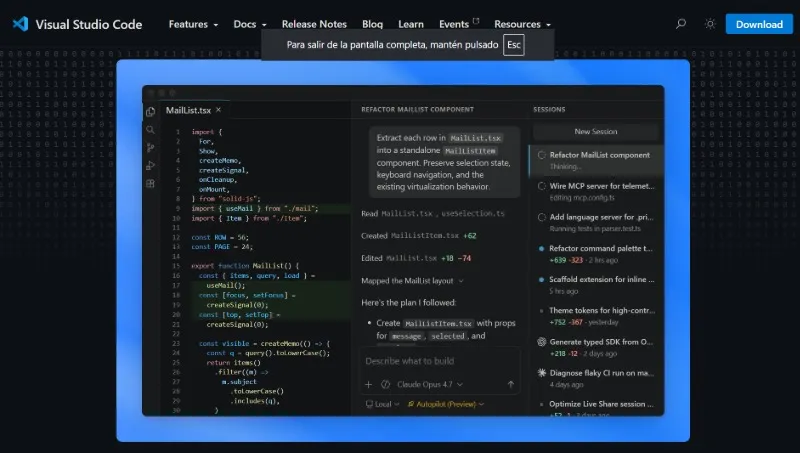Viewport: 800px width, 453px height.
Task: Click blue dot beside Scaffold extension session
Action: coord(541,280)
